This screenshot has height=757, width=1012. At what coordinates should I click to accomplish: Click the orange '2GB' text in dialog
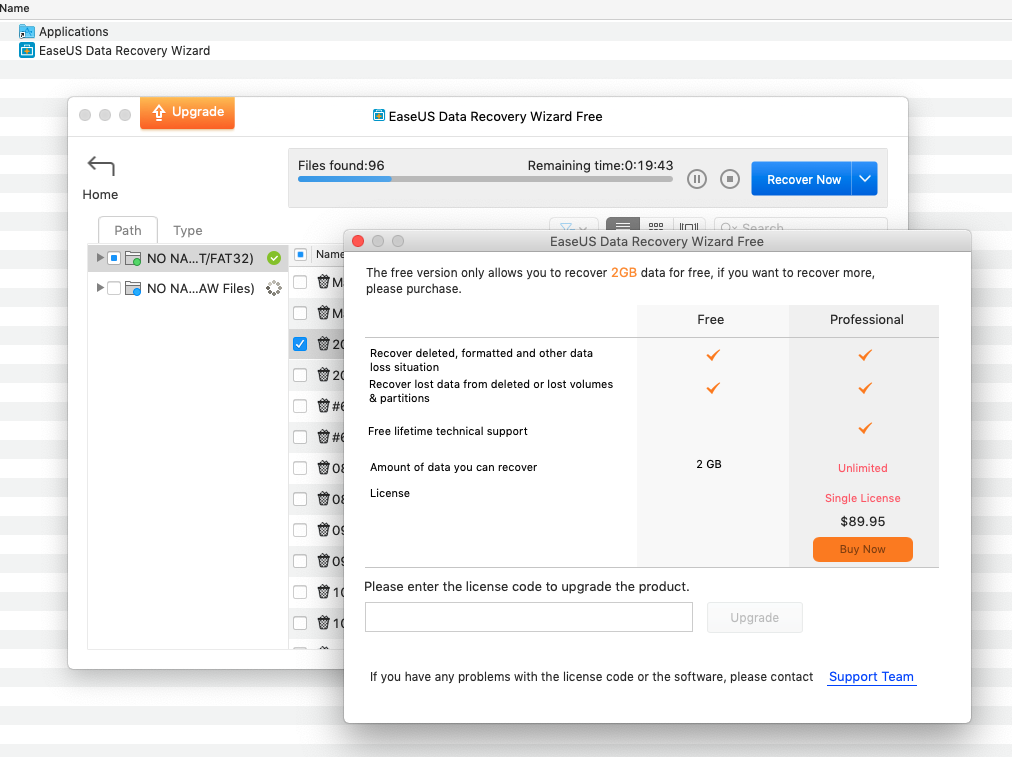[624, 272]
